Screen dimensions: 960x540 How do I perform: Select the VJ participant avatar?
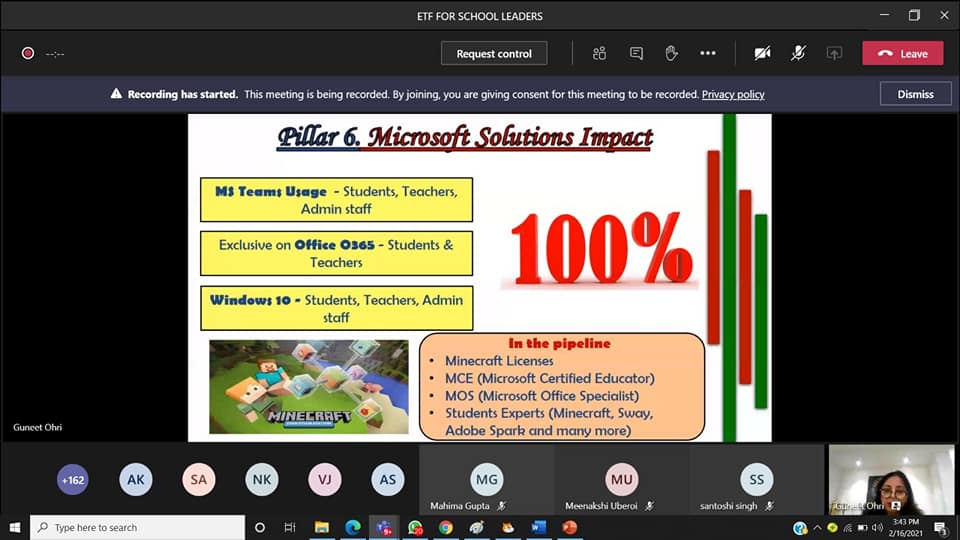point(324,480)
